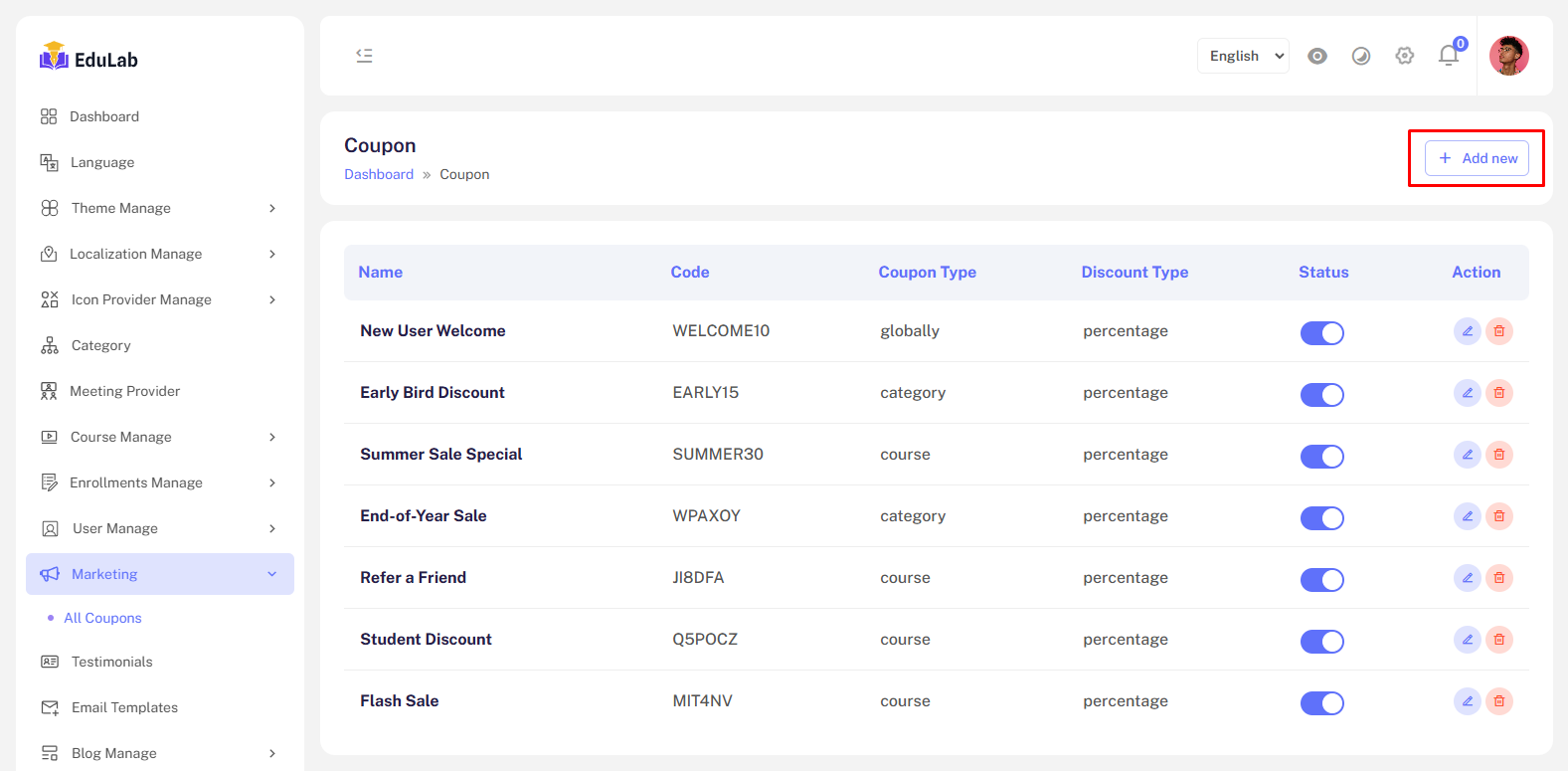Disable the Early Bird Discount status toggle

(x=1321, y=395)
